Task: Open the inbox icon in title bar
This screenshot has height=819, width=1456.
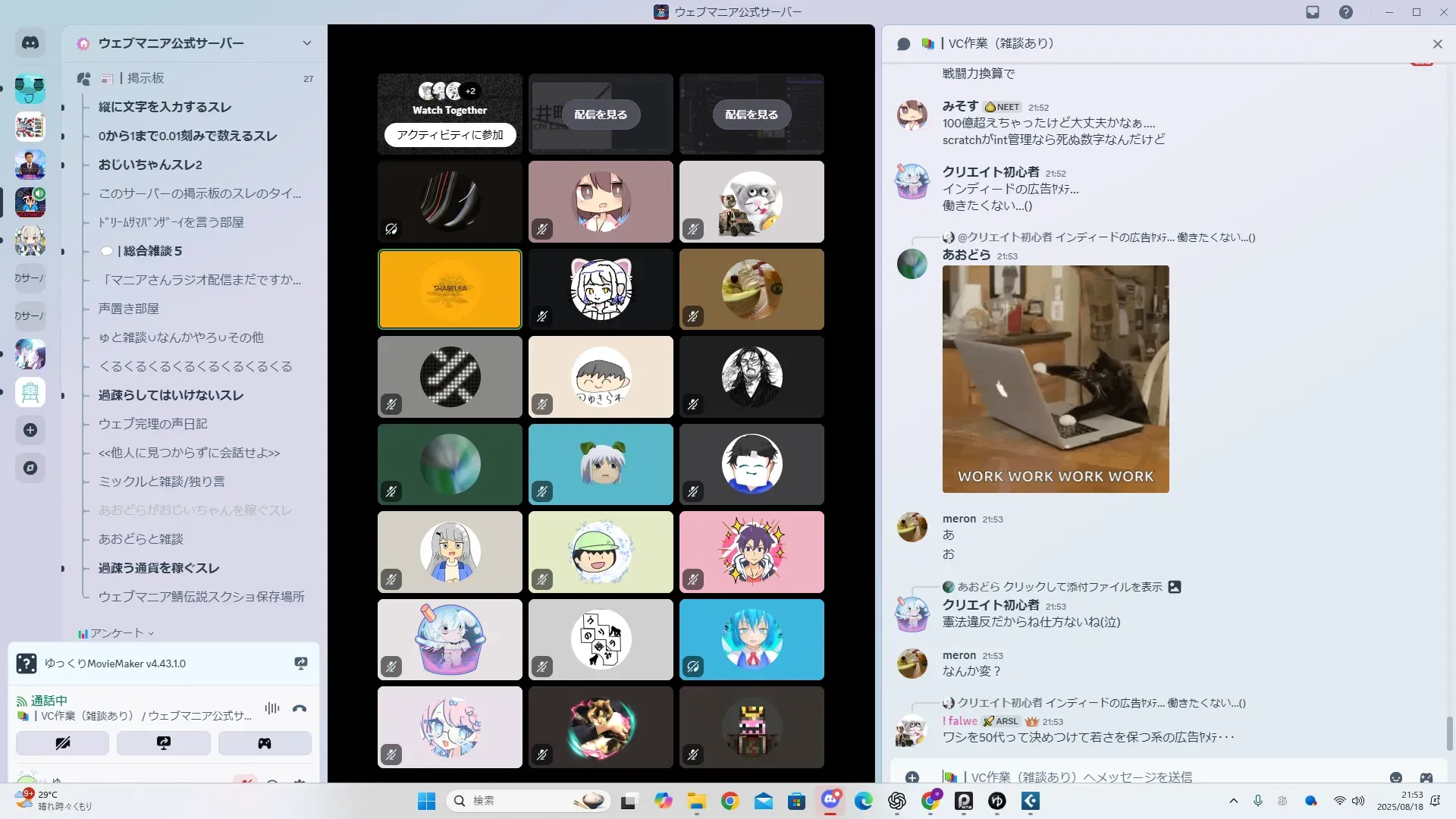Action: pyautogui.click(x=1313, y=12)
